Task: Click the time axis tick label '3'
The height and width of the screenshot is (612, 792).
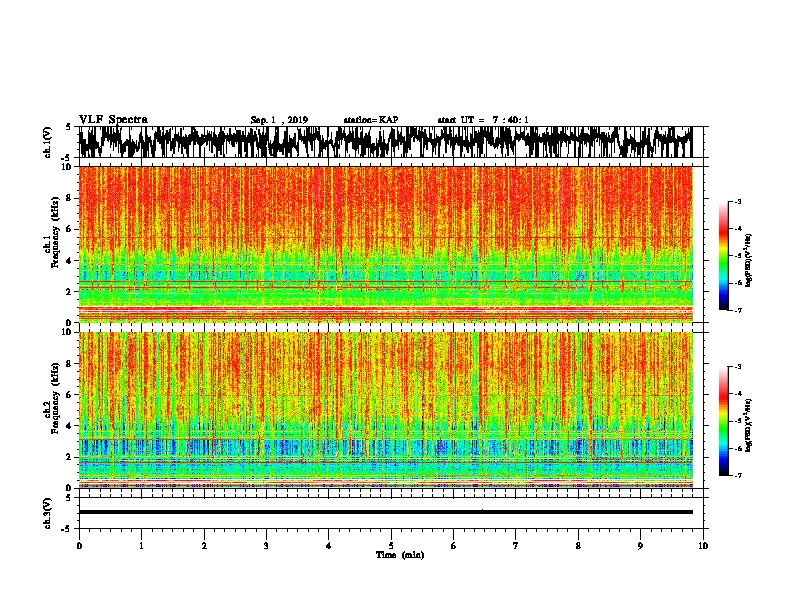Action: 266,546
